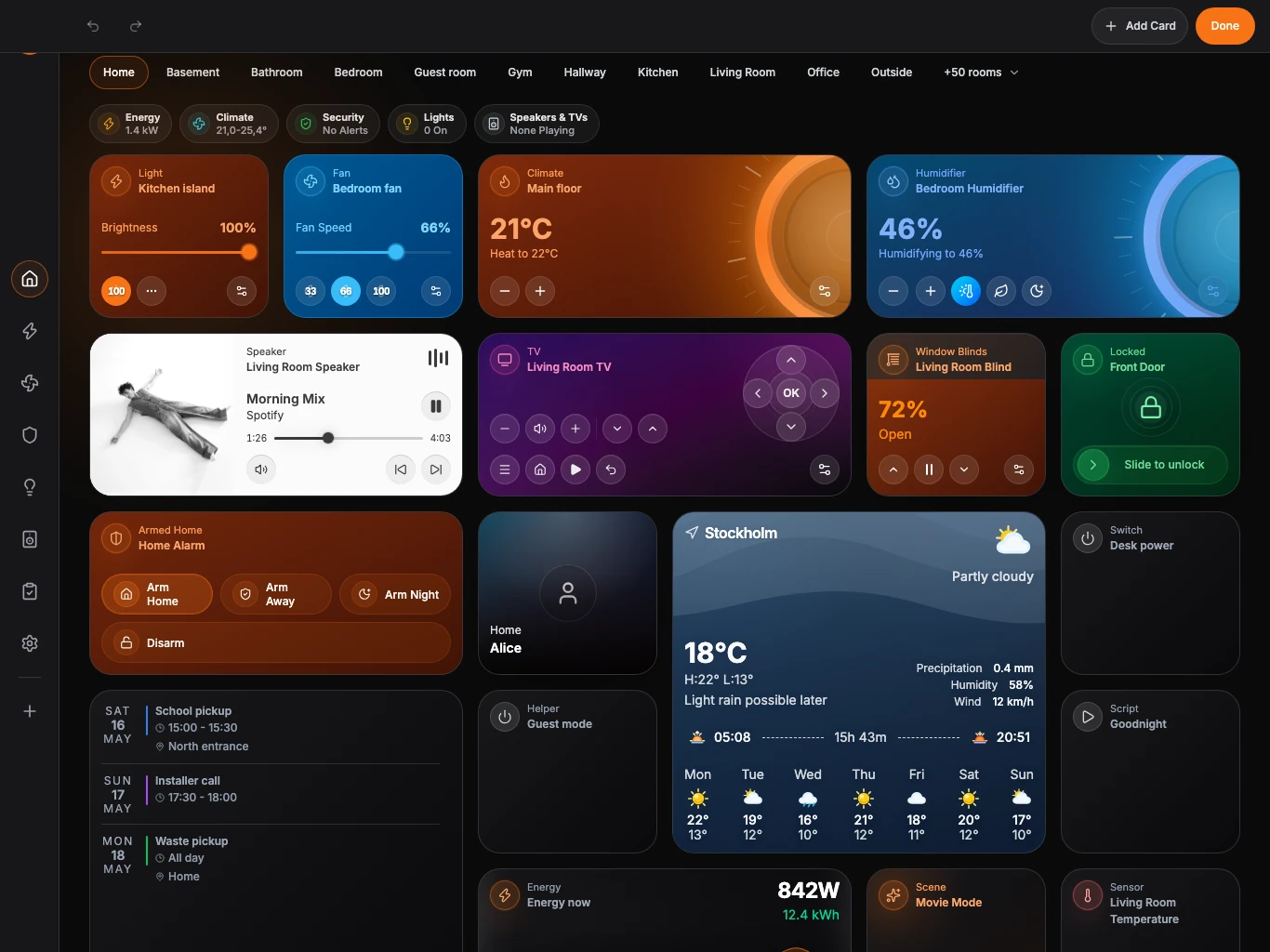Click three-dots more button on Kitchen island
Viewport: 1270px width, 952px height.
[152, 291]
